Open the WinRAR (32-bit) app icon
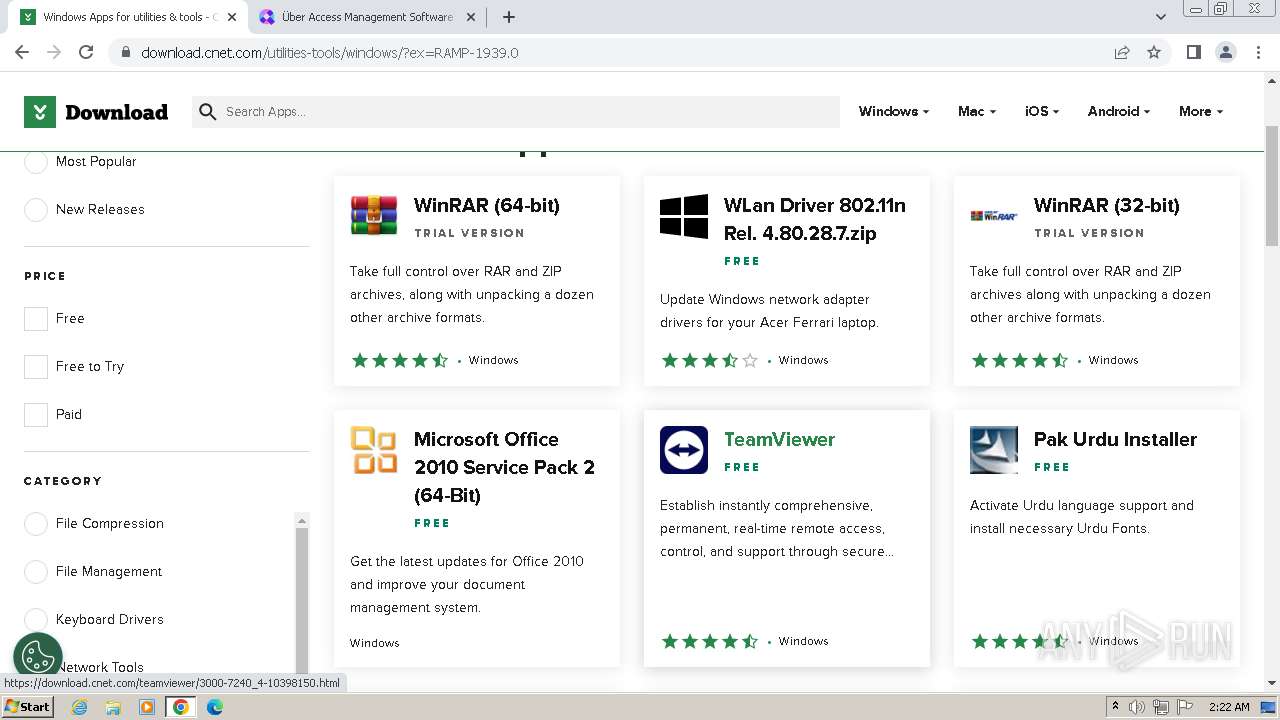This screenshot has height=720, width=1280. (x=994, y=215)
